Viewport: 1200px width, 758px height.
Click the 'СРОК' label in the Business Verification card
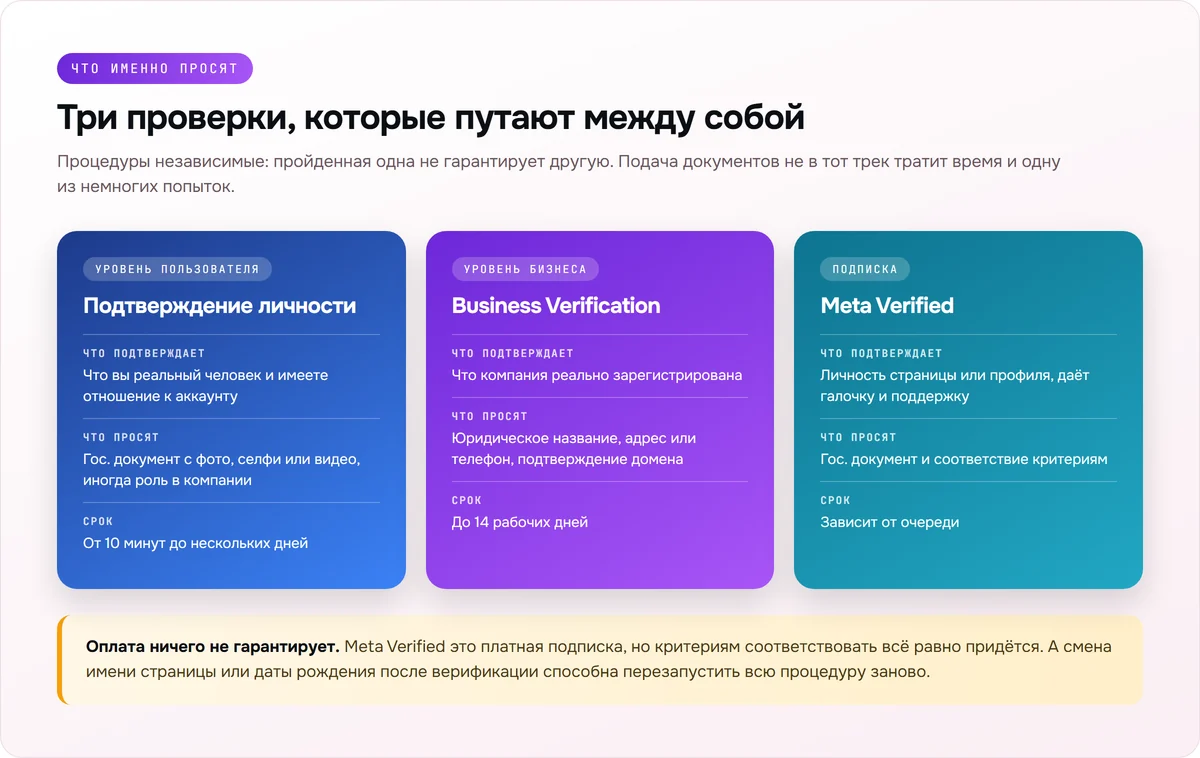tap(466, 500)
